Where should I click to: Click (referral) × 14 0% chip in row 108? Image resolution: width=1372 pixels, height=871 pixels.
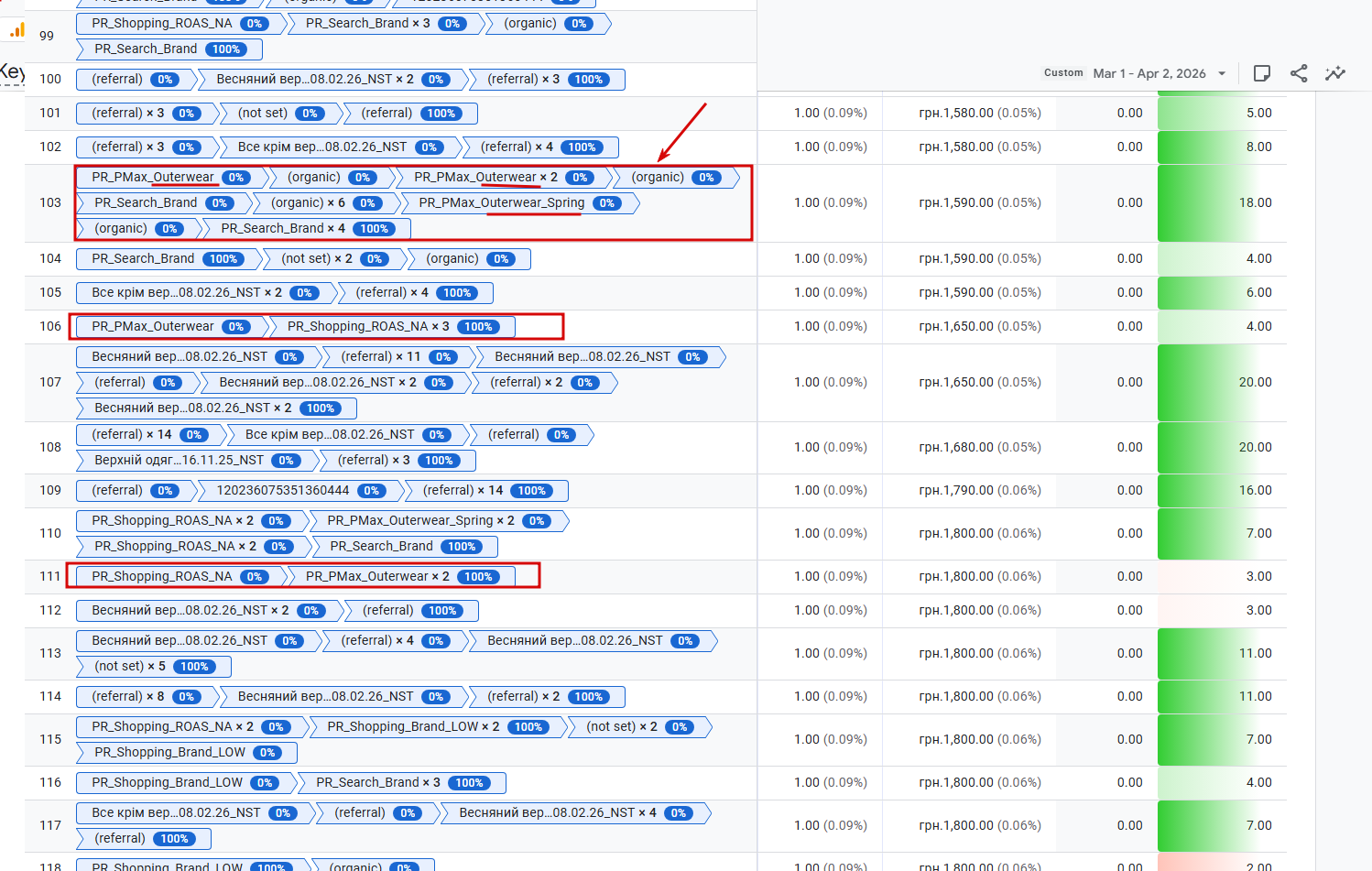pyautogui.click(x=150, y=435)
